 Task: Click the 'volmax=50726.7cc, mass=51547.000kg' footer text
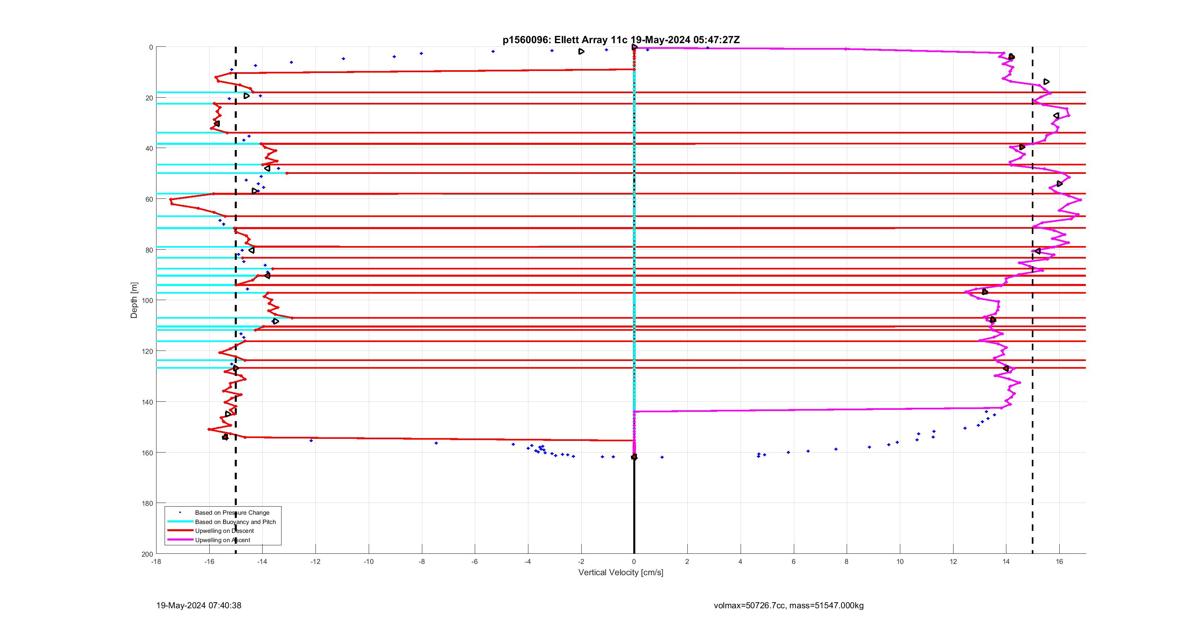788,605
